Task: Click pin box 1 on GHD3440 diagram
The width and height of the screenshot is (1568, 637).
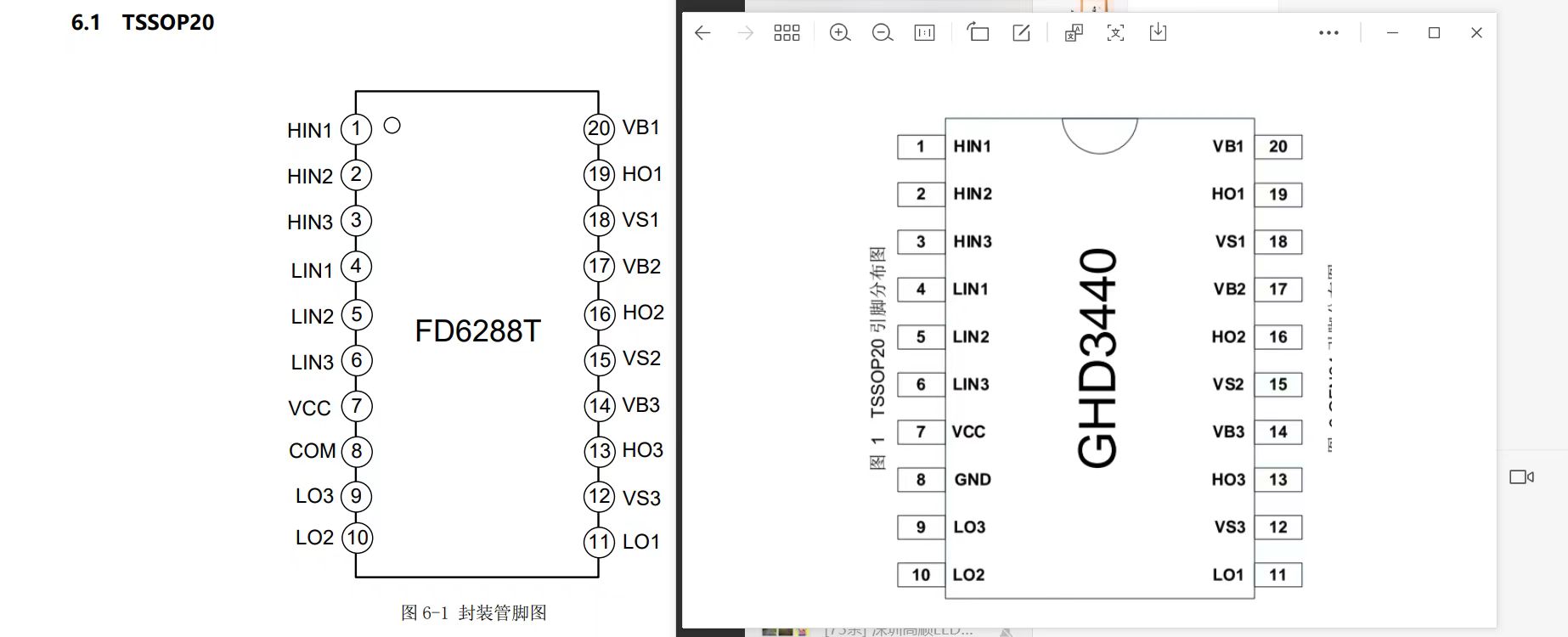Action: (x=922, y=147)
